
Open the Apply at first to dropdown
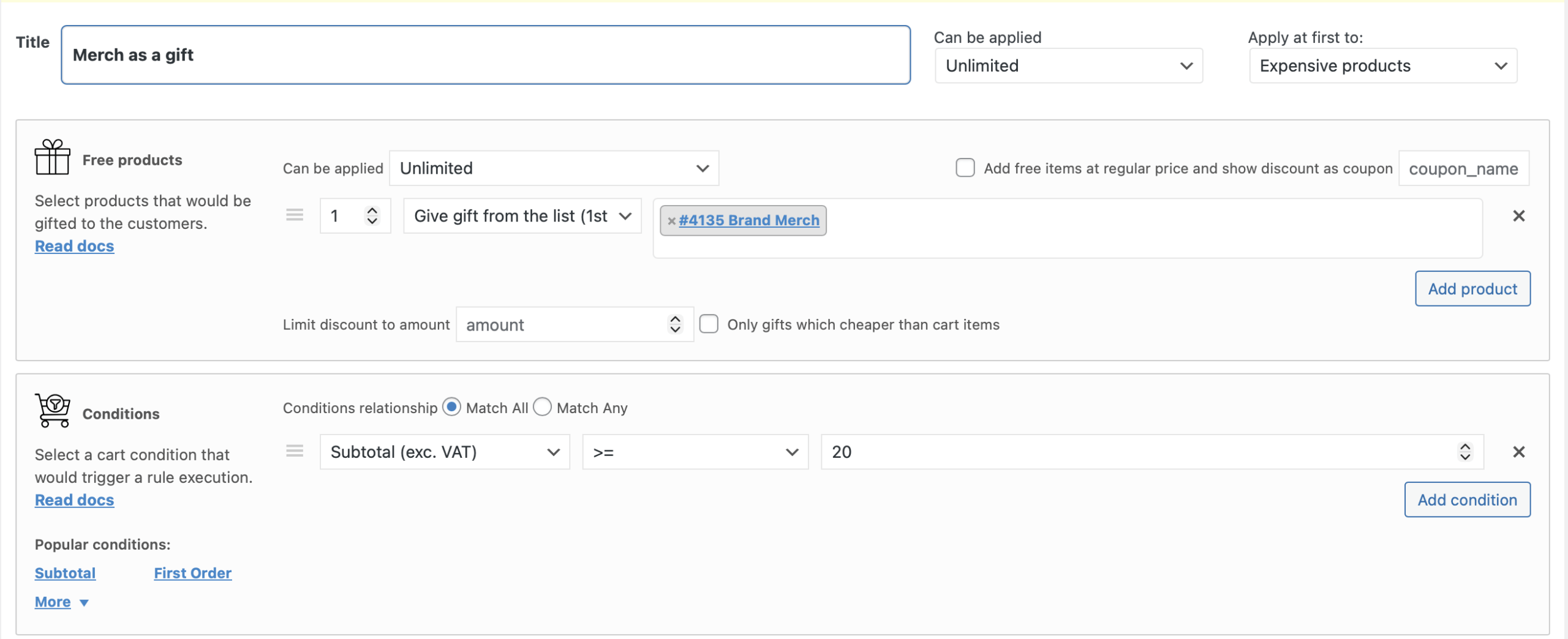(1382, 66)
